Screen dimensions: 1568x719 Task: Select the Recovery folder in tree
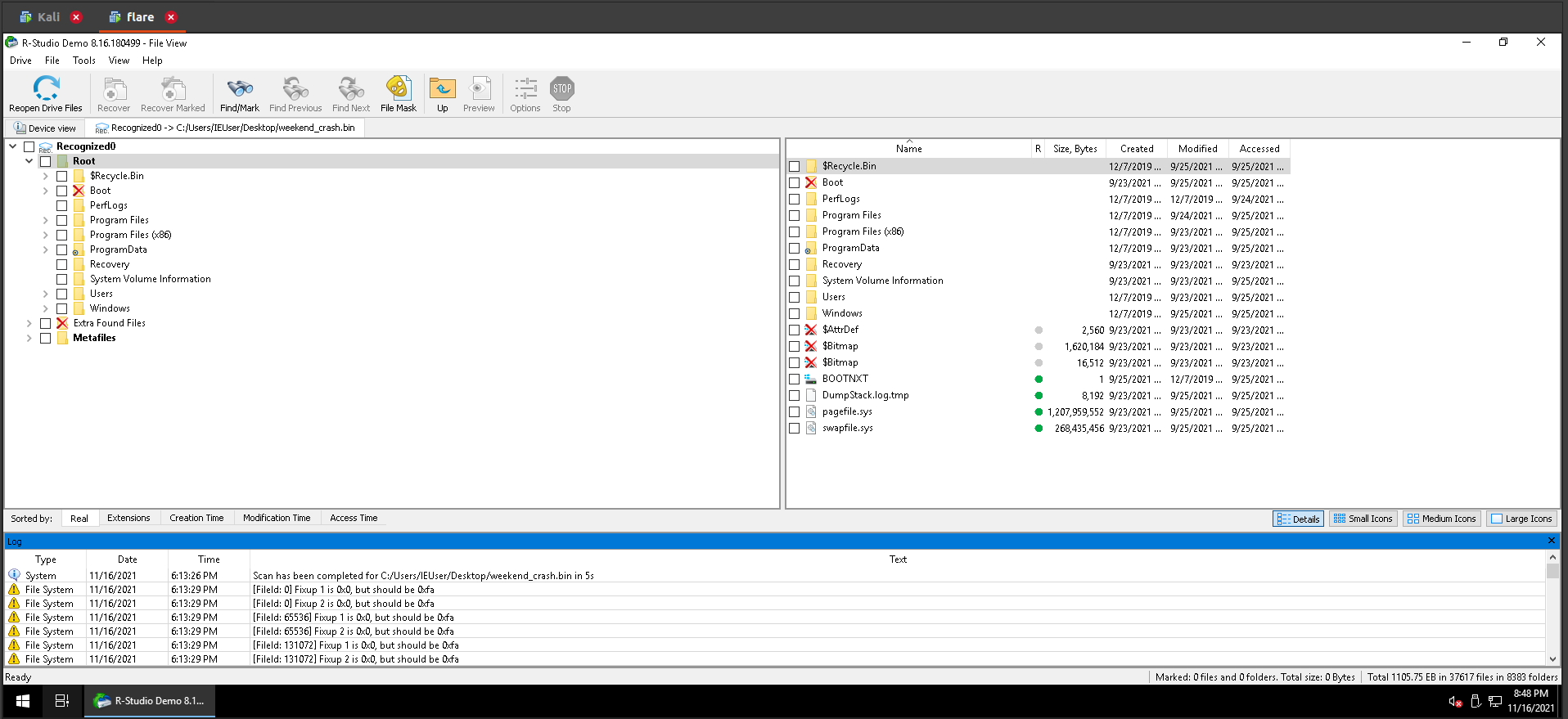110,264
